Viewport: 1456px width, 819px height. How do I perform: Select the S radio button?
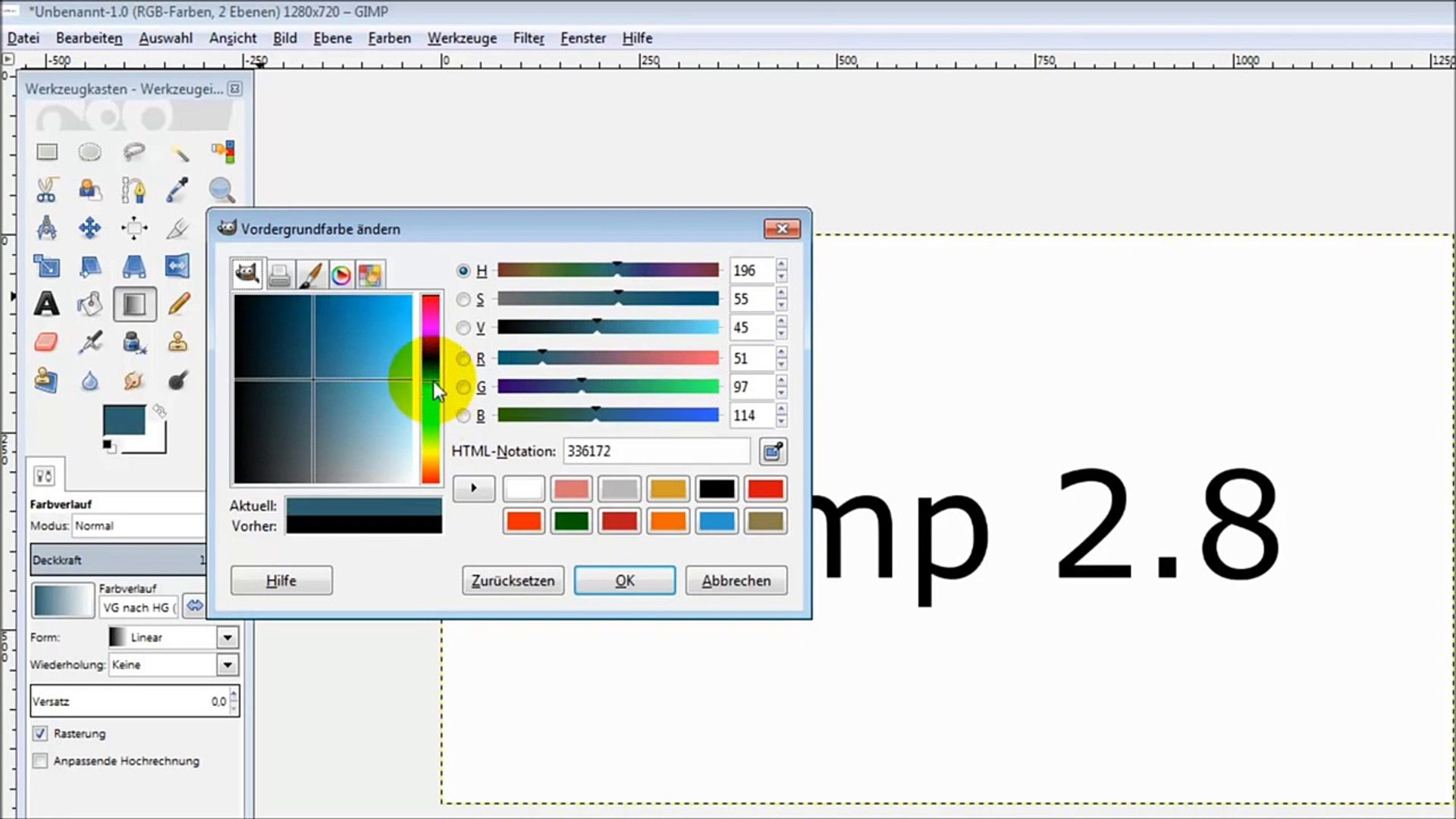tap(463, 300)
